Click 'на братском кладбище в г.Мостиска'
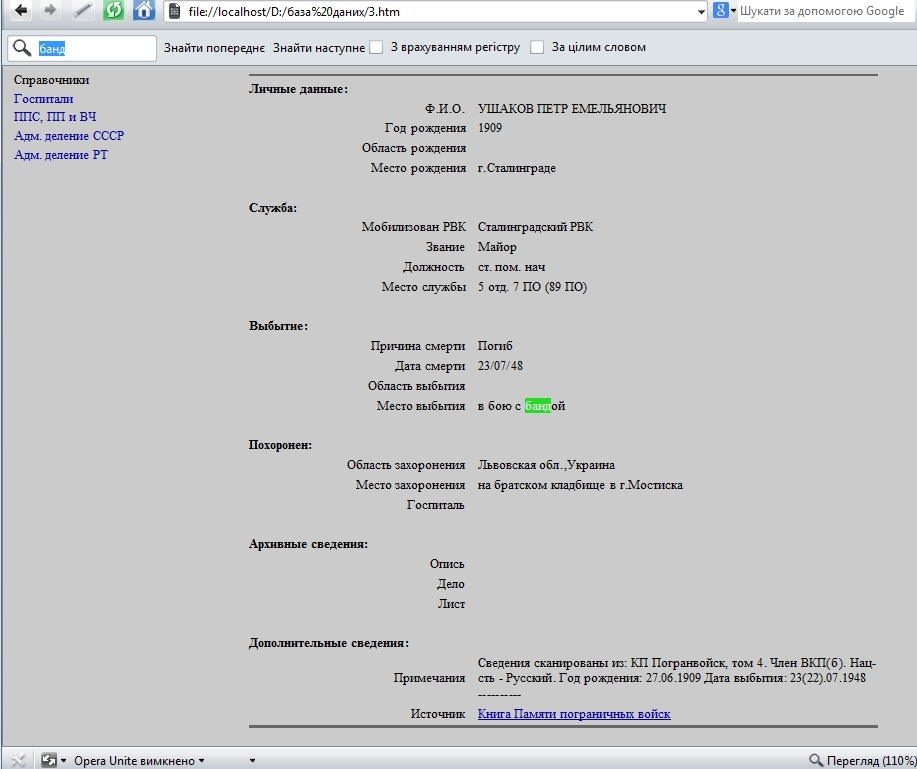The width and height of the screenshot is (917, 769). [580, 485]
